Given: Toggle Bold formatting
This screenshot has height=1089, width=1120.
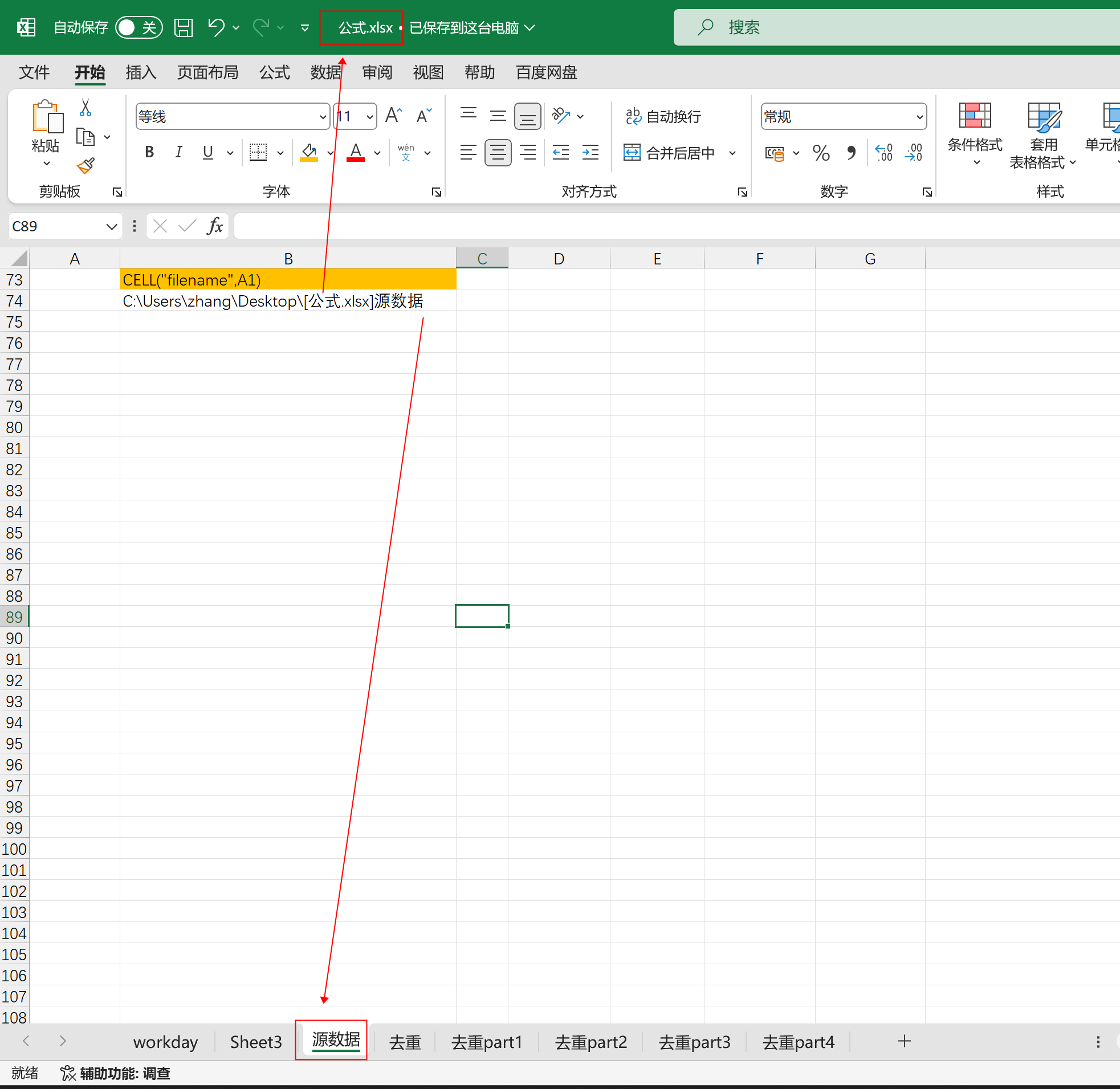Looking at the screenshot, I should tap(149, 152).
